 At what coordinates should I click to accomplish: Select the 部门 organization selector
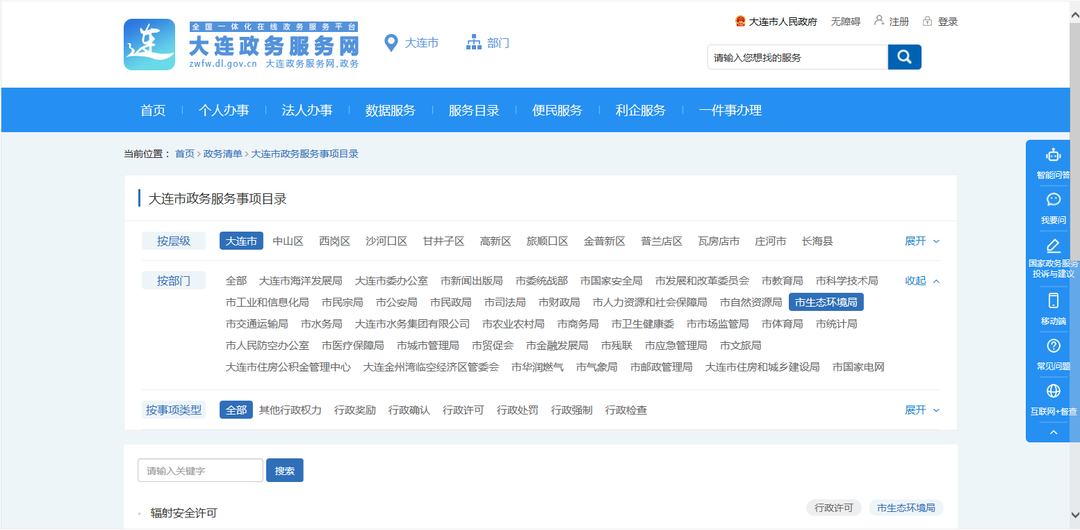pyautogui.click(x=488, y=43)
